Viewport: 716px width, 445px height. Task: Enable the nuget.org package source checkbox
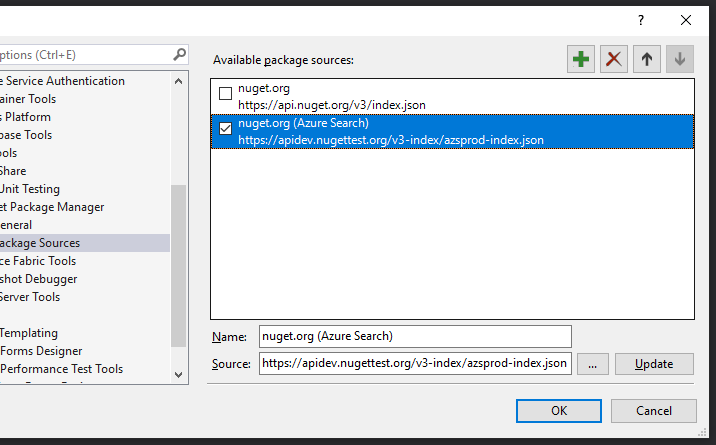(226, 94)
